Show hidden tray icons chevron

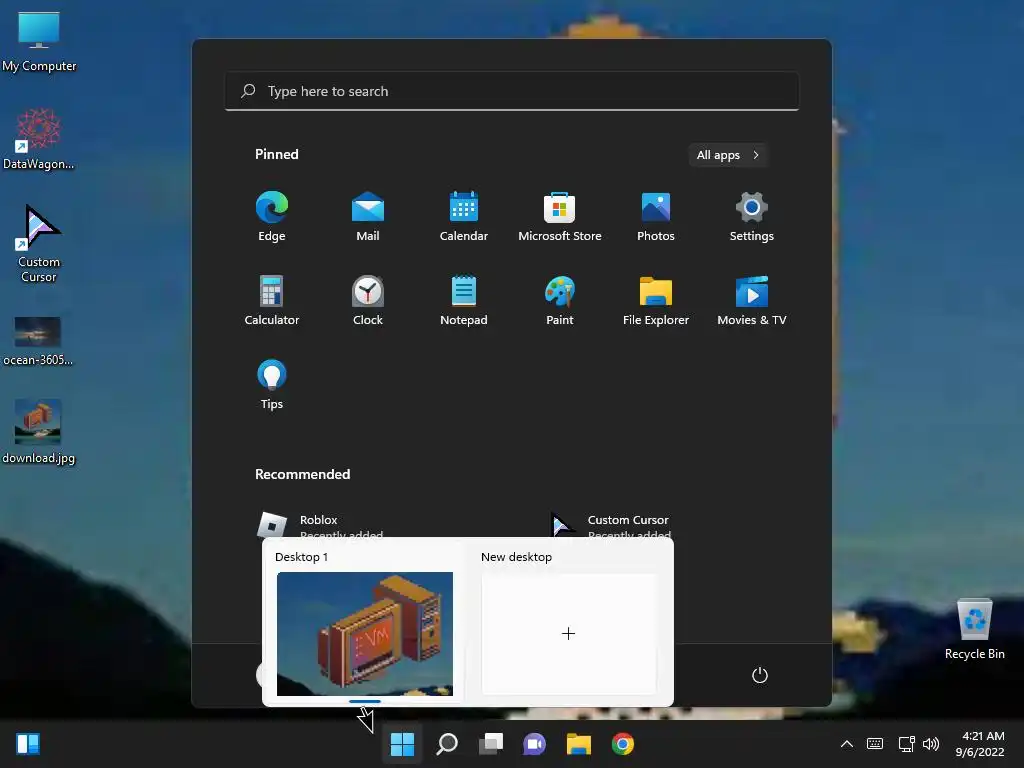(x=846, y=744)
